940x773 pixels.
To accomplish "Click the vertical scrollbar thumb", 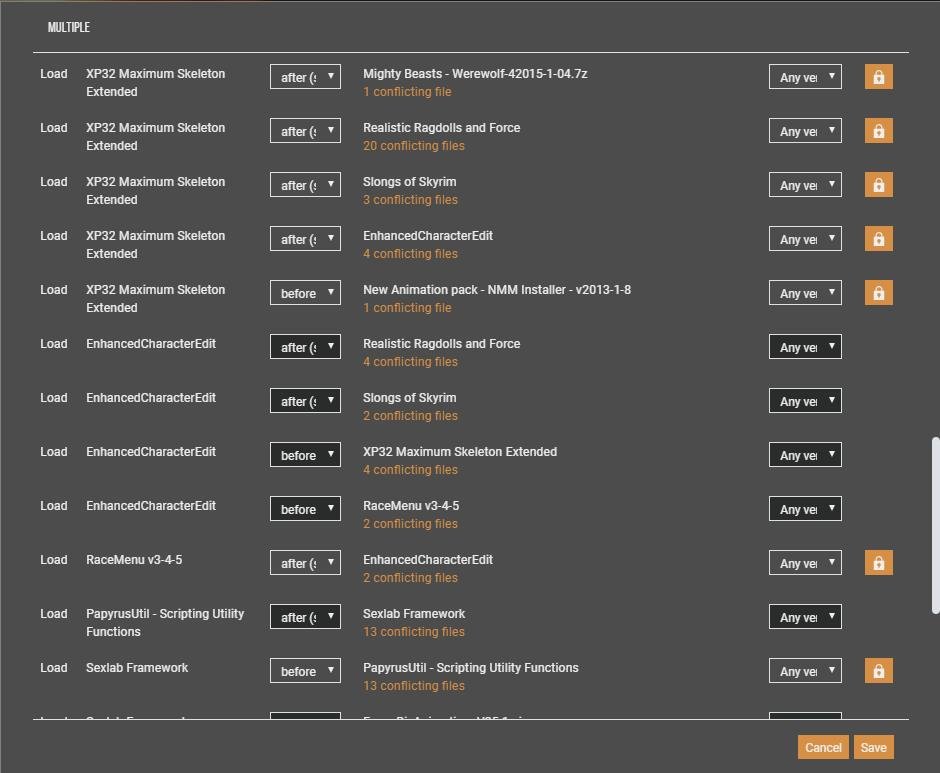I will coord(935,526).
